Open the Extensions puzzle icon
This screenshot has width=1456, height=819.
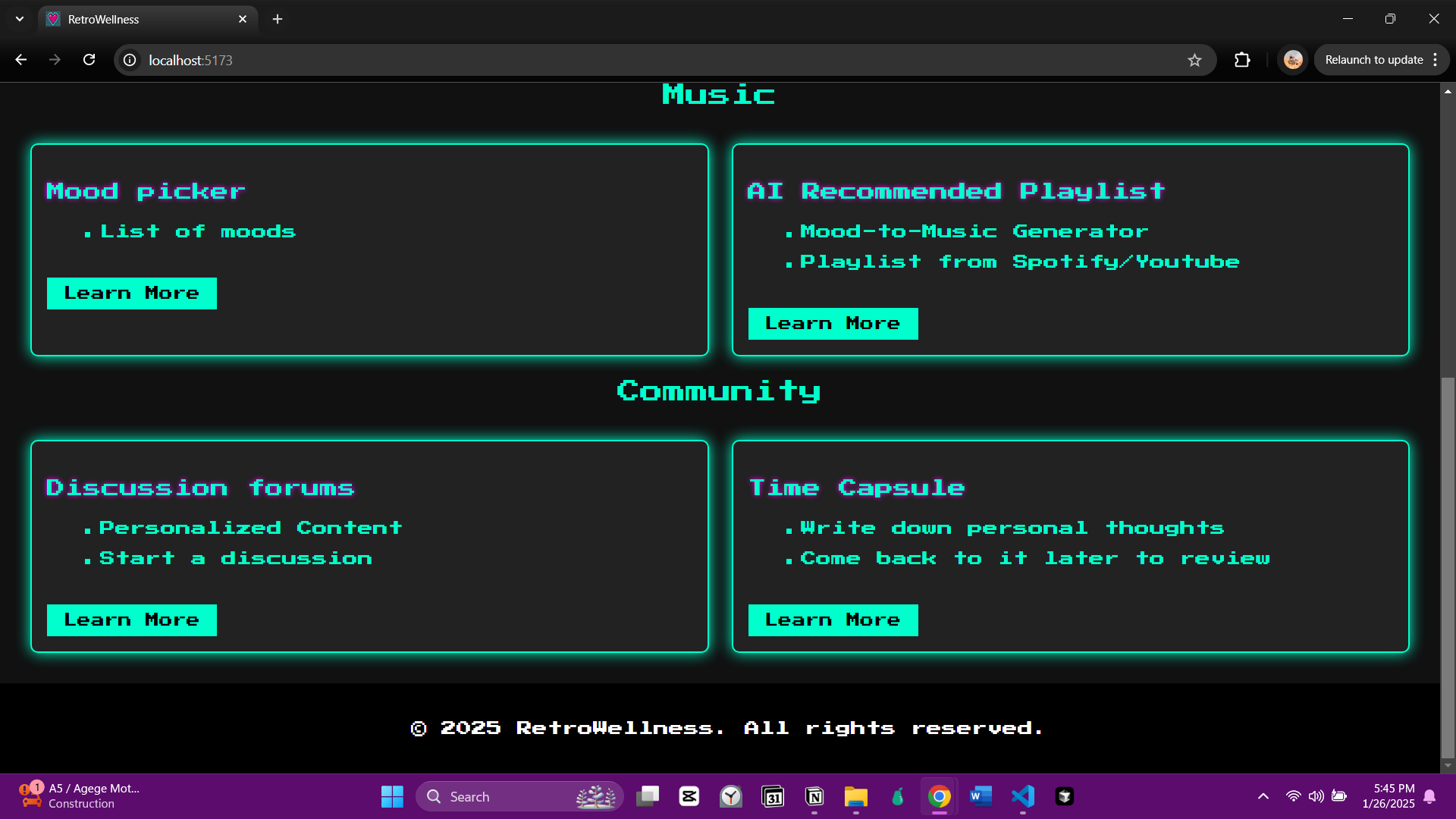click(1242, 60)
